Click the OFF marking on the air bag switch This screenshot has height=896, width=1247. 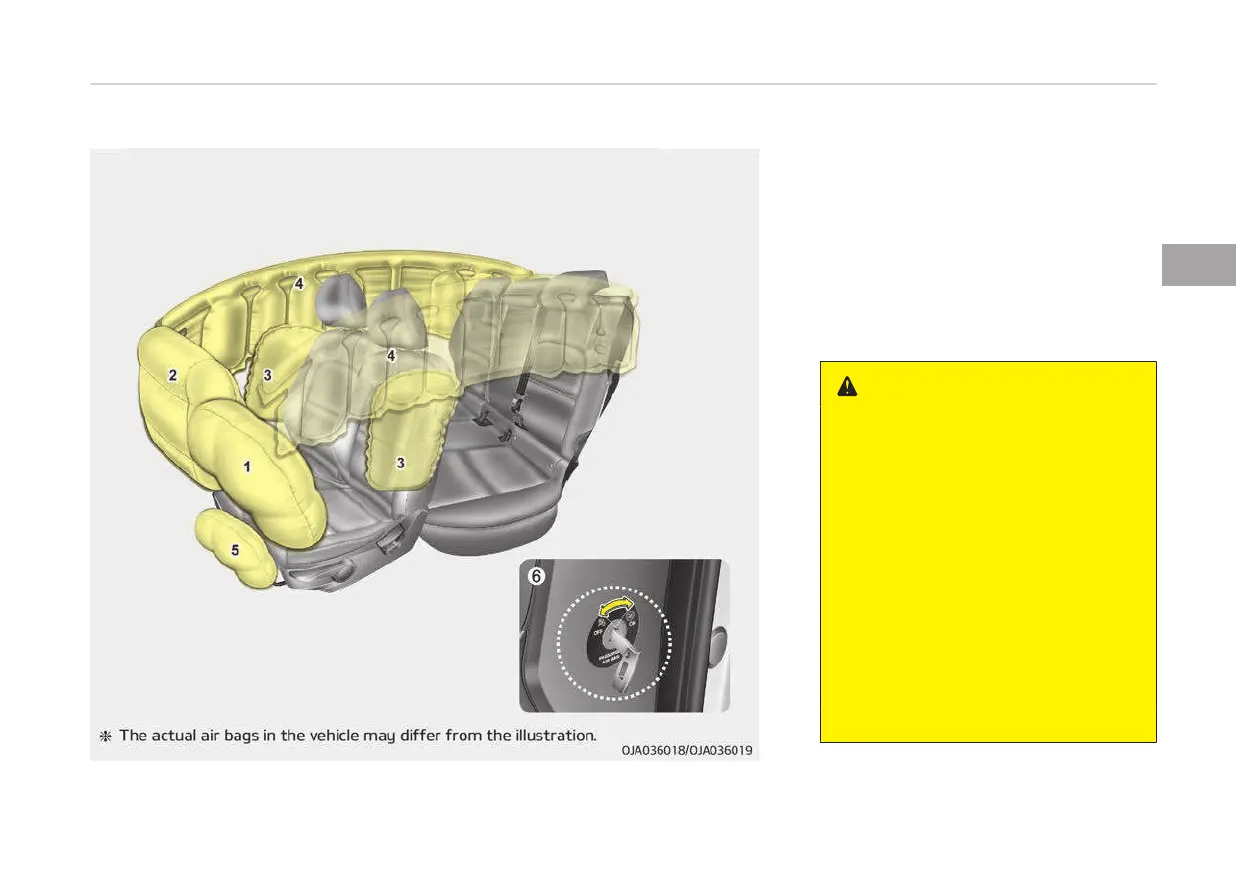pos(596,633)
